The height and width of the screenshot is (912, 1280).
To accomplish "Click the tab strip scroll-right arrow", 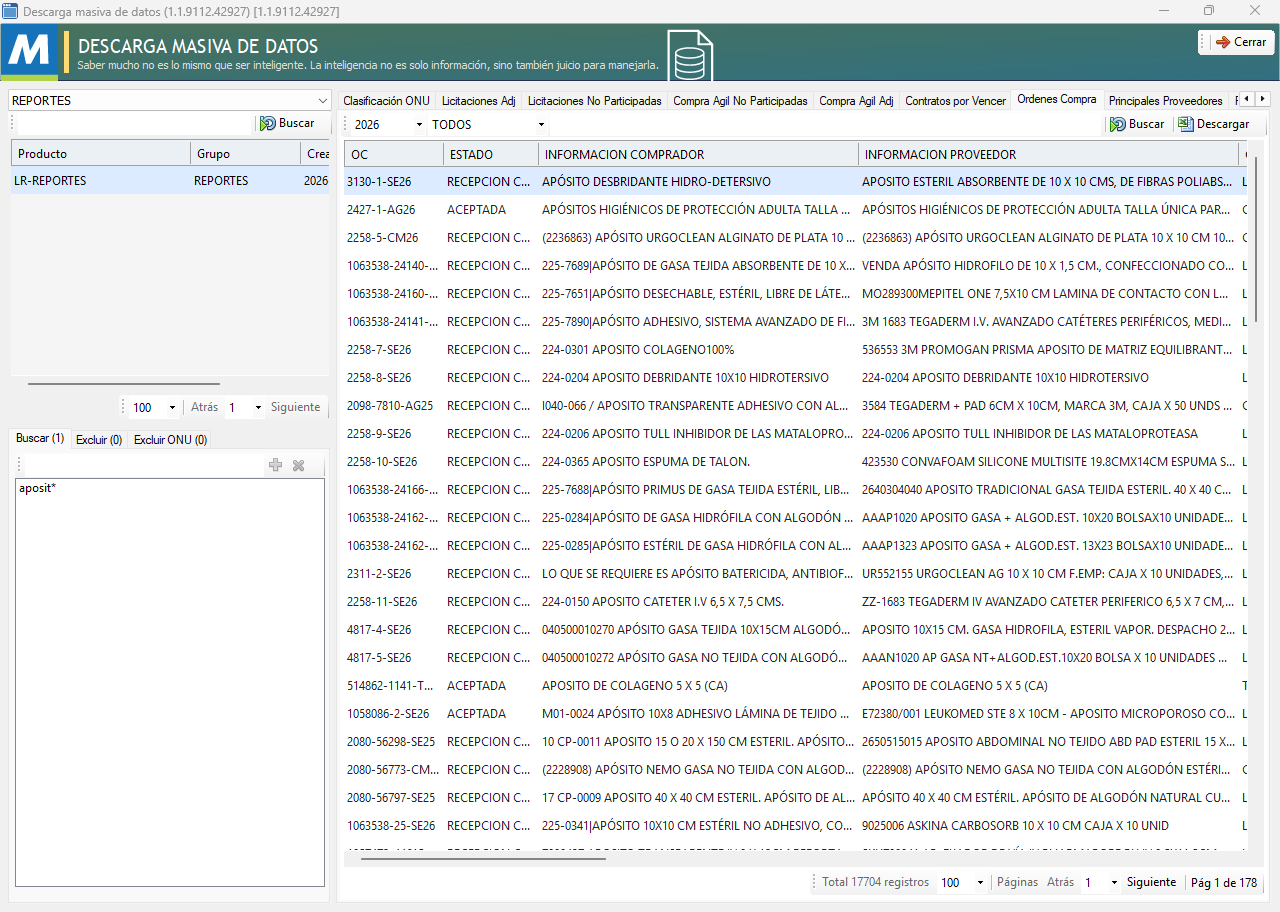I will [1263, 99].
